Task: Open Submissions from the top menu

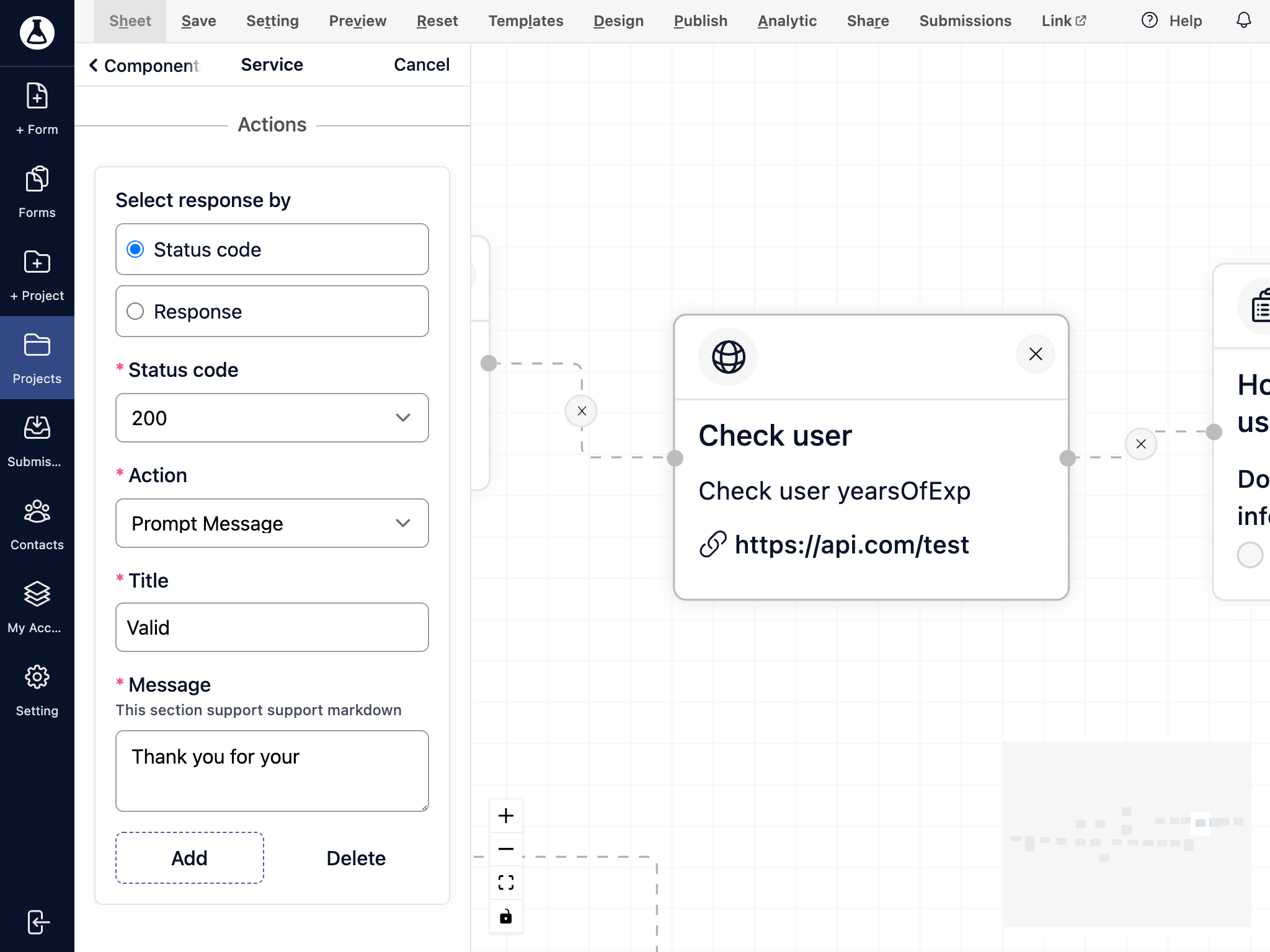Action: tap(966, 21)
